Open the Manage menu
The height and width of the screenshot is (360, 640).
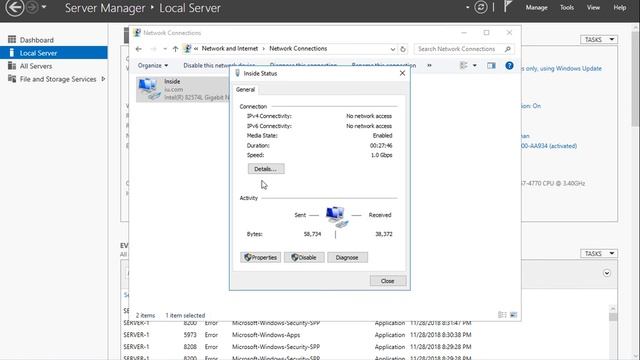(536, 7)
